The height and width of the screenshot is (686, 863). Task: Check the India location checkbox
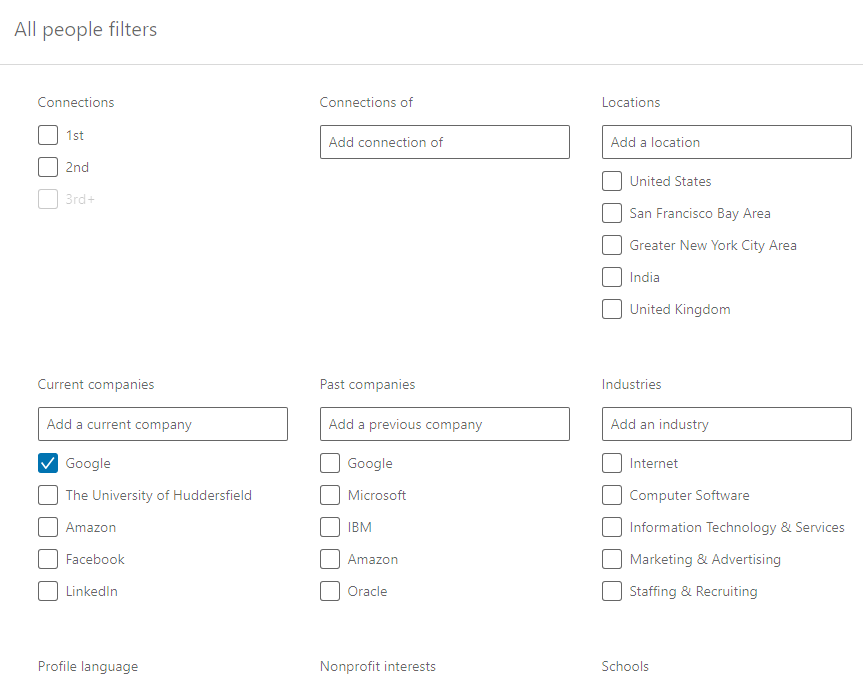[611, 277]
